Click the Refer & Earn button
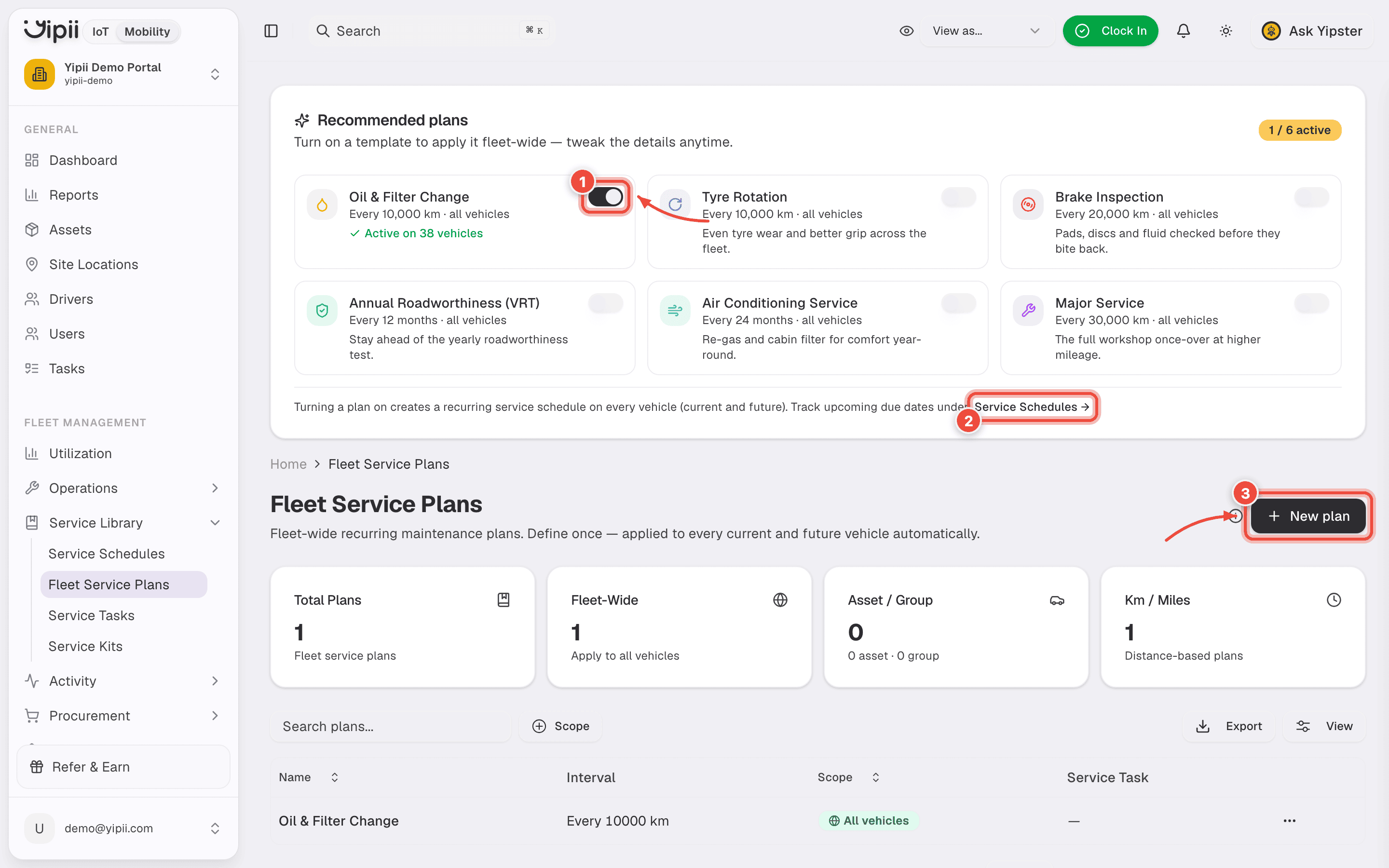This screenshot has width=1389, height=868. (x=123, y=767)
